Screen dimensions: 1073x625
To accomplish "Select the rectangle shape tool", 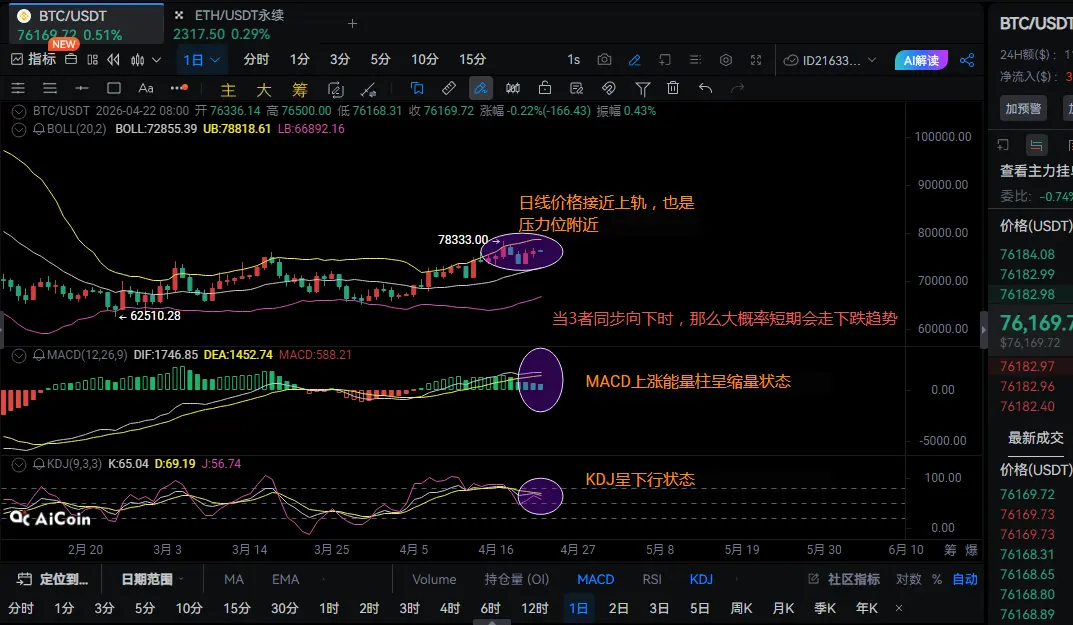I will click(x=114, y=88).
